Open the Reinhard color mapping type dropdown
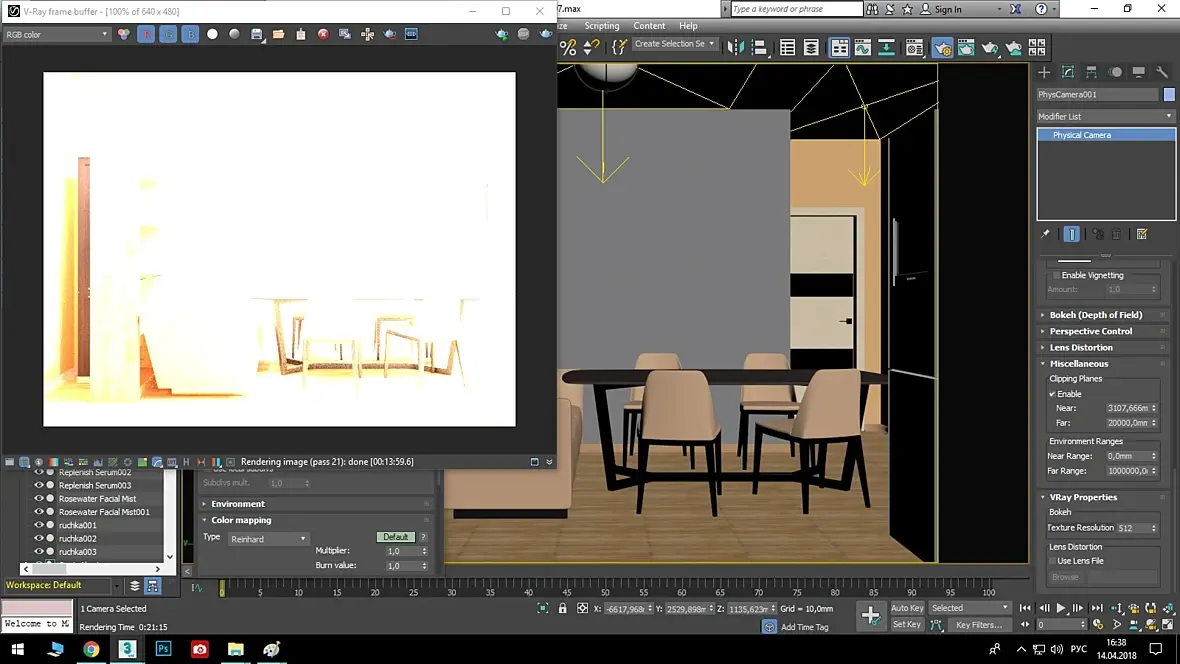 coord(269,538)
